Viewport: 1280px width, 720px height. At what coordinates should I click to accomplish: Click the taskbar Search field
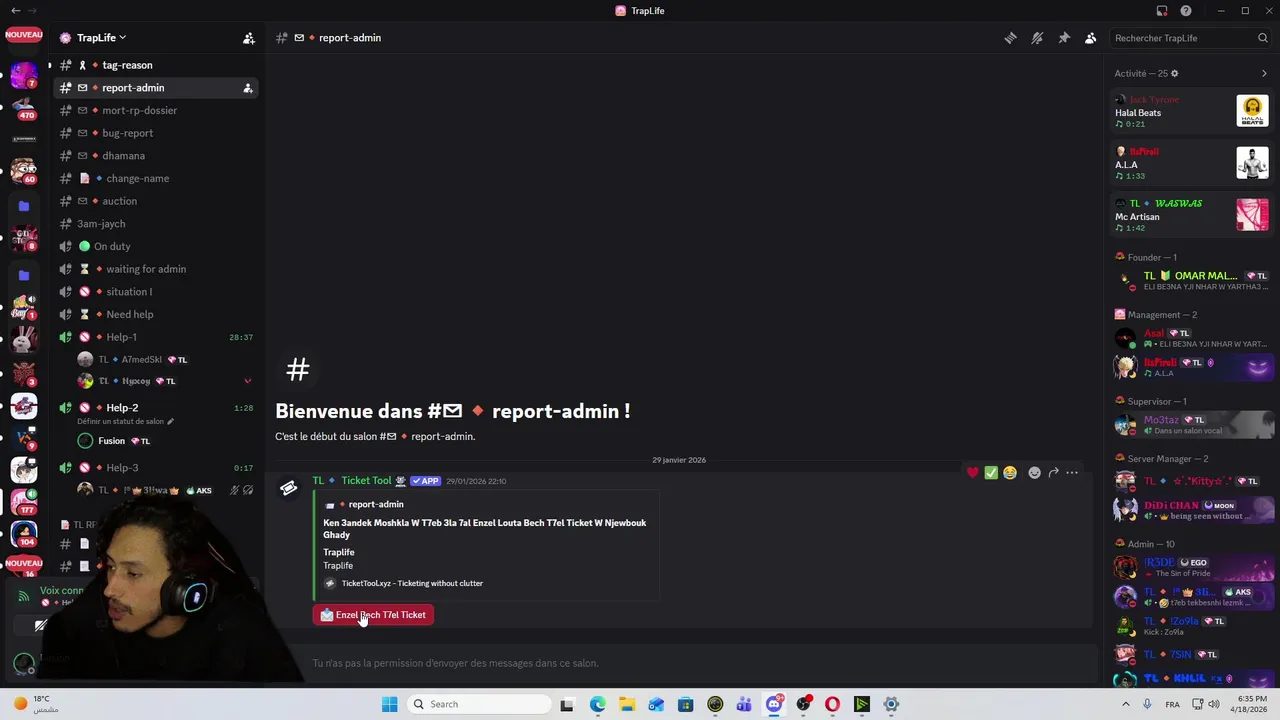click(480, 704)
